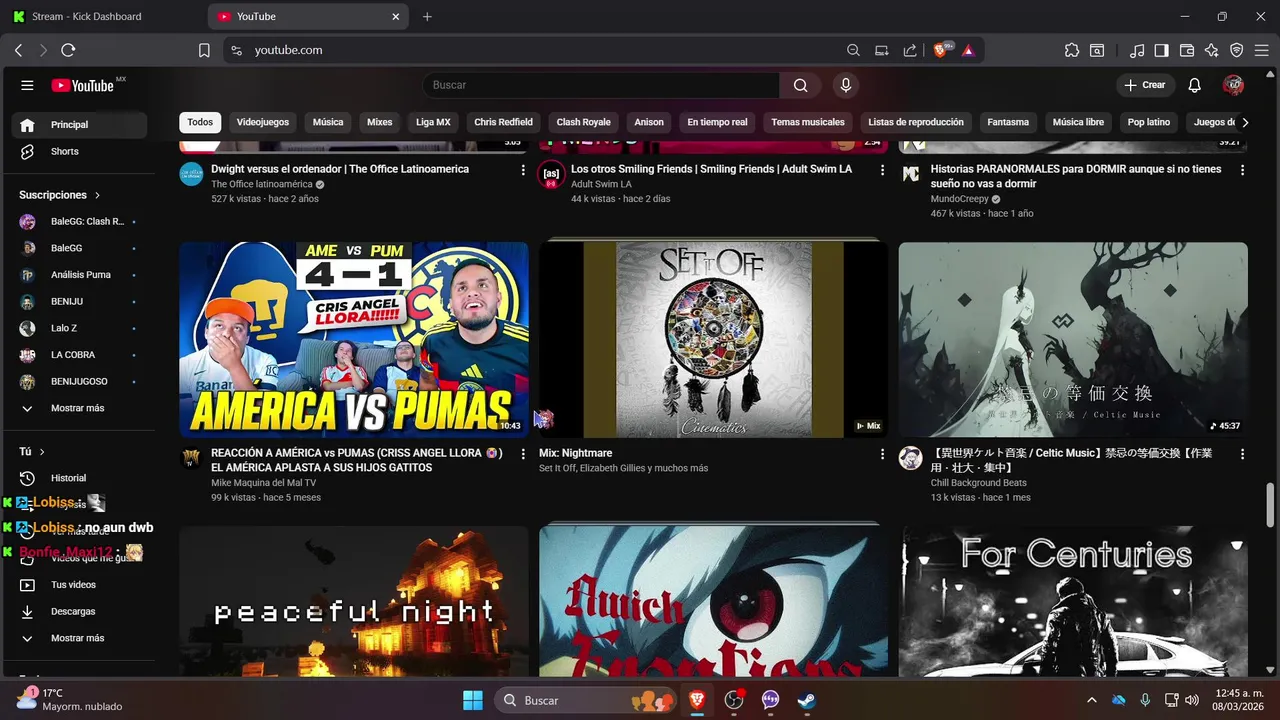Click the YouTube search input field
Viewport: 1280px width, 720px height.
coord(600,85)
